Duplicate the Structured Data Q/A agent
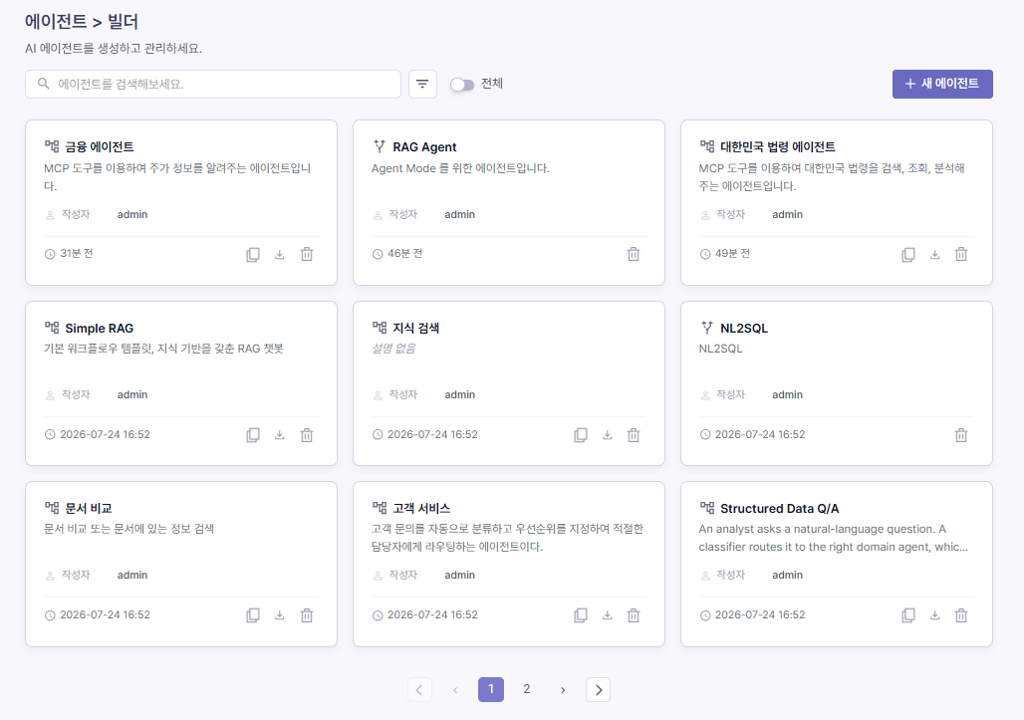This screenshot has height=720, width=1024. tap(908, 615)
